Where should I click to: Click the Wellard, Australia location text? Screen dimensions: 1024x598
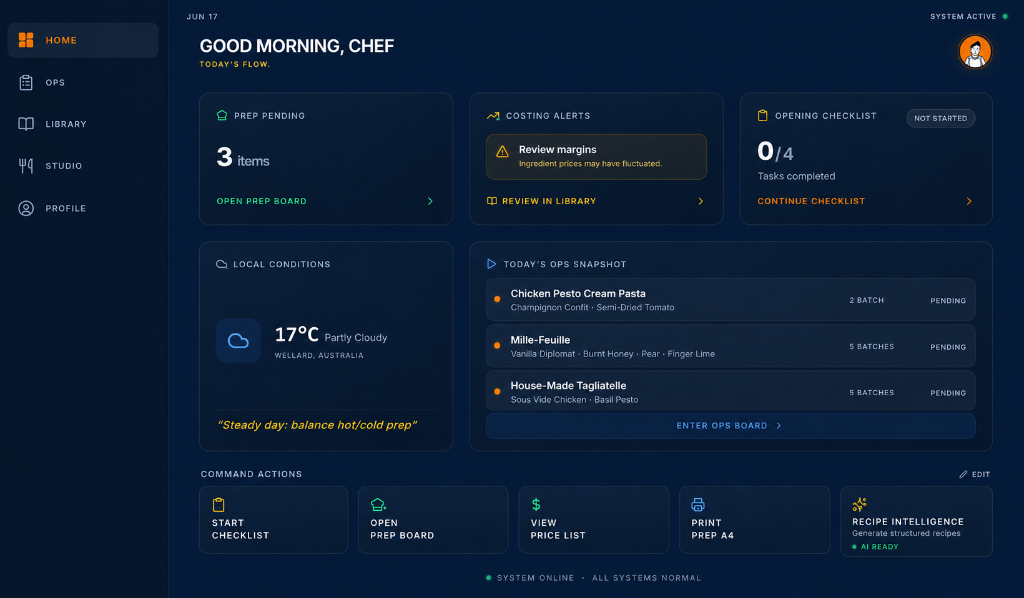point(319,356)
